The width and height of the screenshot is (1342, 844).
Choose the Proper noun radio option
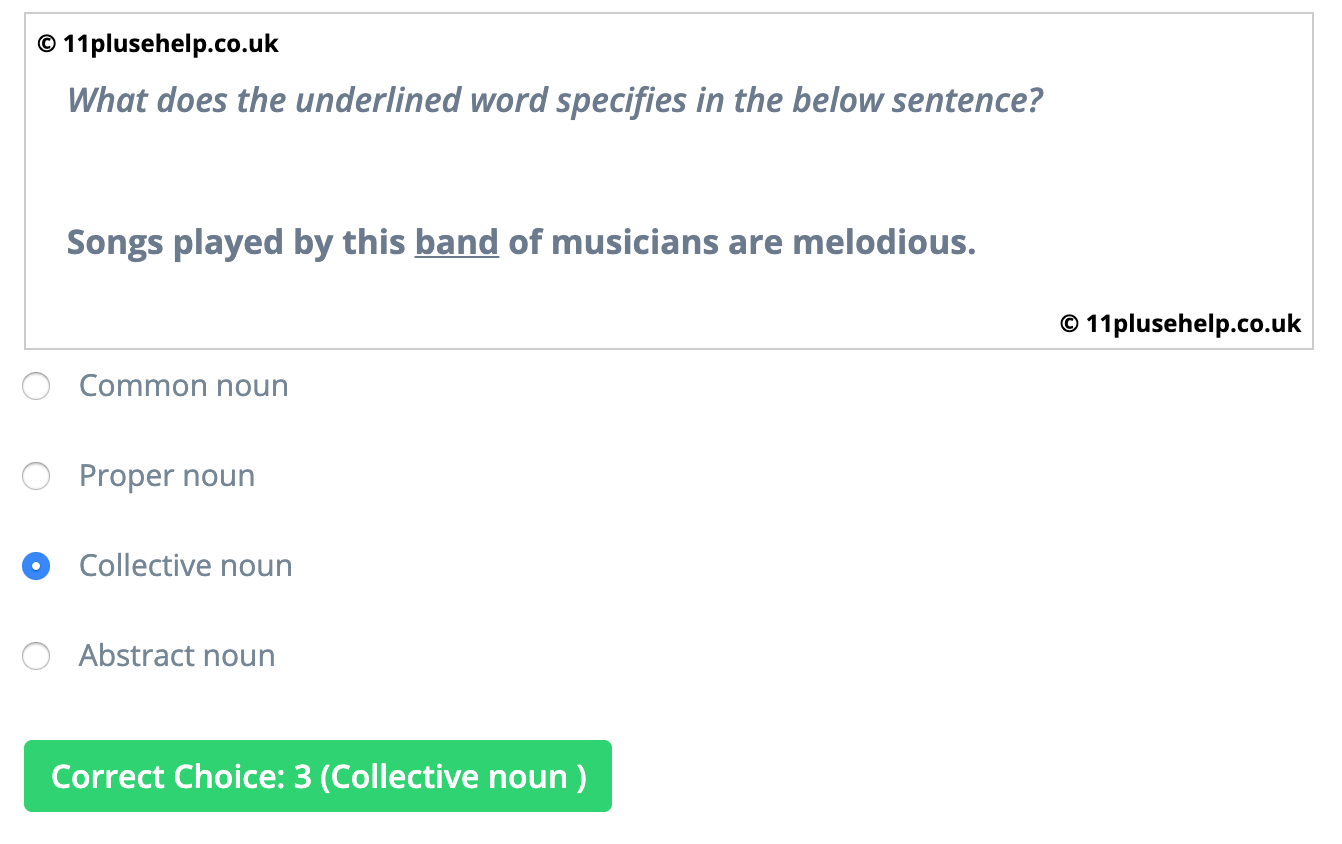pos(36,476)
